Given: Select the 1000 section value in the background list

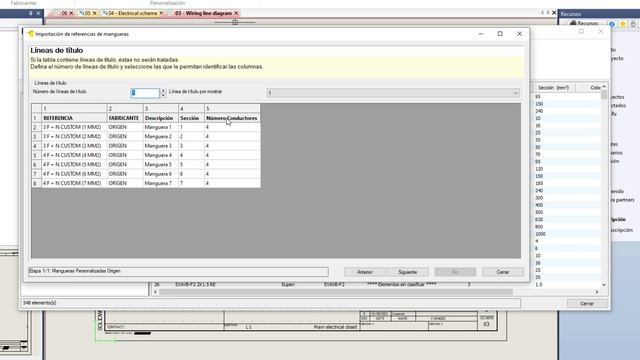Looking at the screenshot, I should coord(540,234).
